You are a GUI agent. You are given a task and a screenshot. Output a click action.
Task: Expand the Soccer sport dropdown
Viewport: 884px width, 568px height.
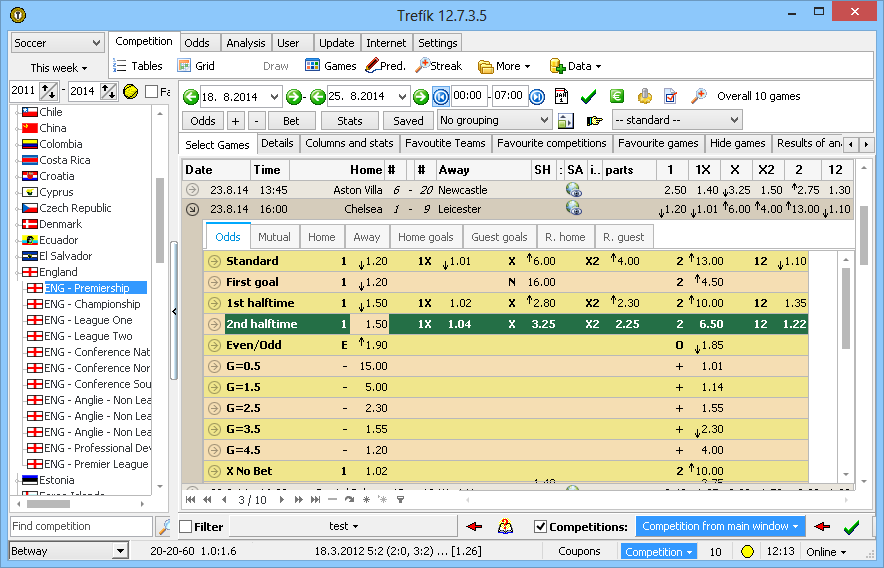(x=57, y=43)
